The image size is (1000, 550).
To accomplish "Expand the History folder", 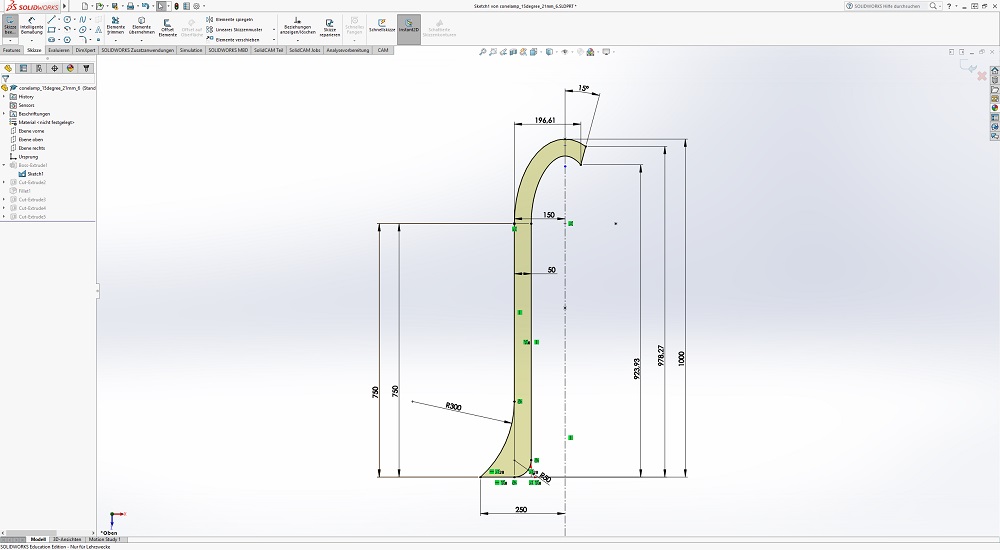I will pyautogui.click(x=4, y=96).
